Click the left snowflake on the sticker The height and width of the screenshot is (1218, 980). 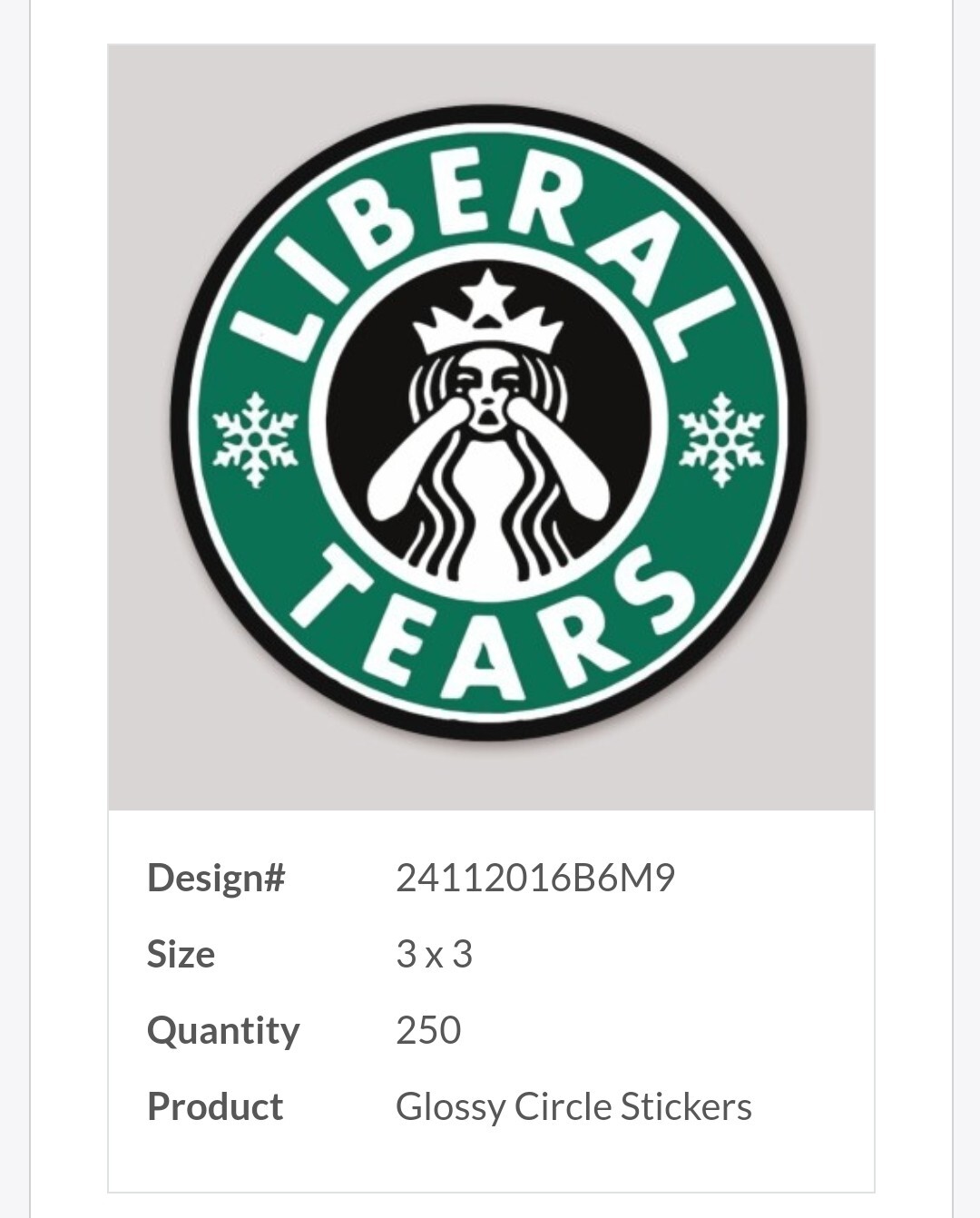[256, 439]
